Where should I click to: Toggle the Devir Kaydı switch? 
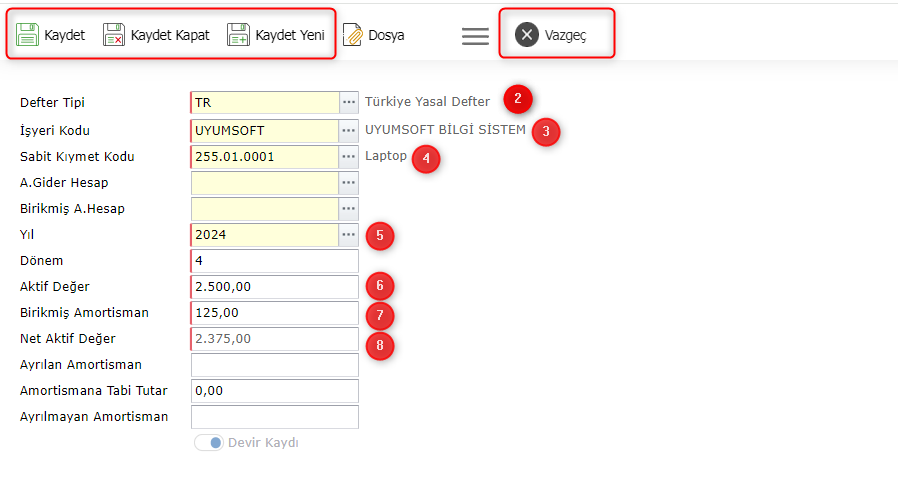click(x=209, y=443)
